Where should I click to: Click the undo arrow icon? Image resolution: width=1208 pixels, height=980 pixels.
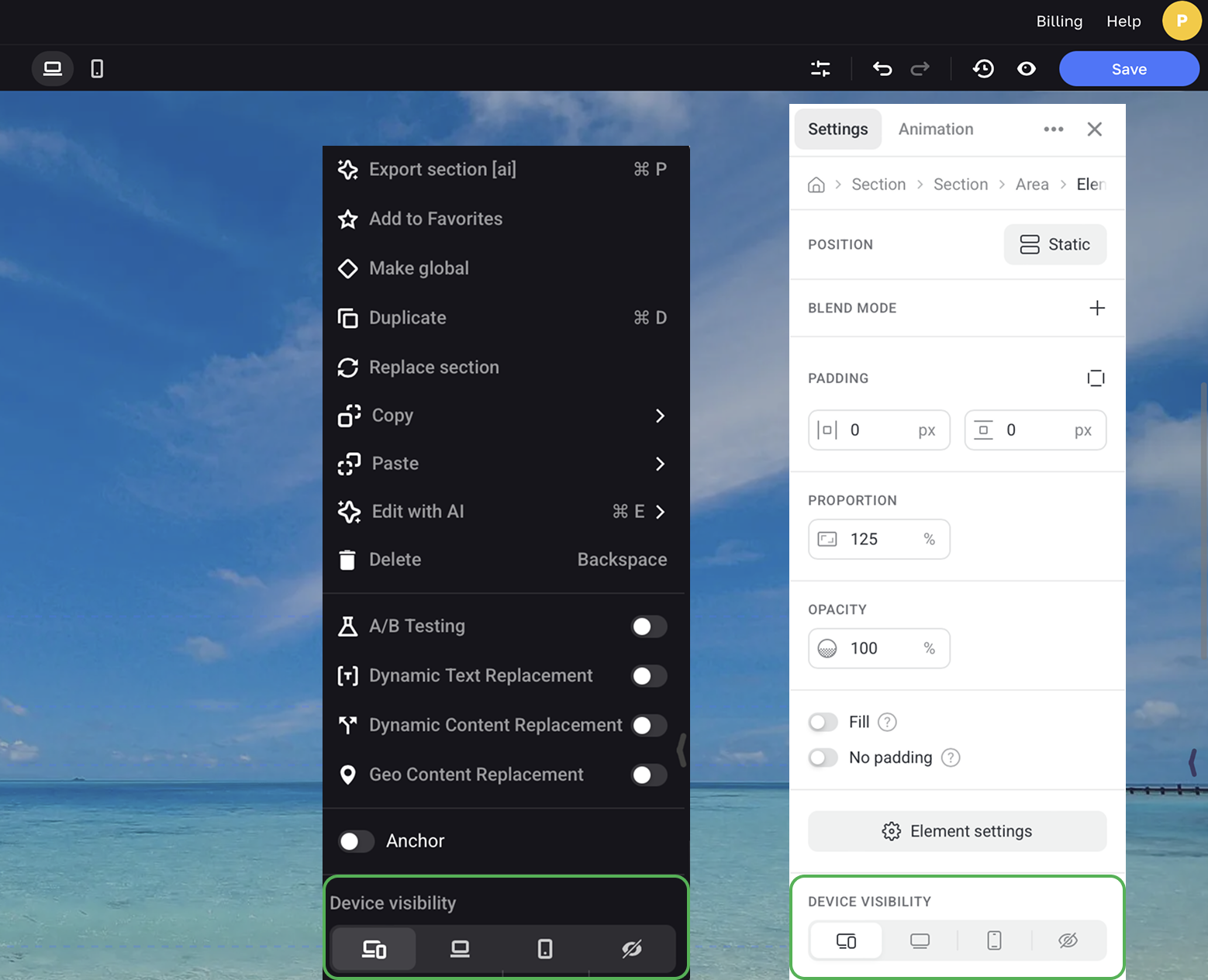(882, 69)
